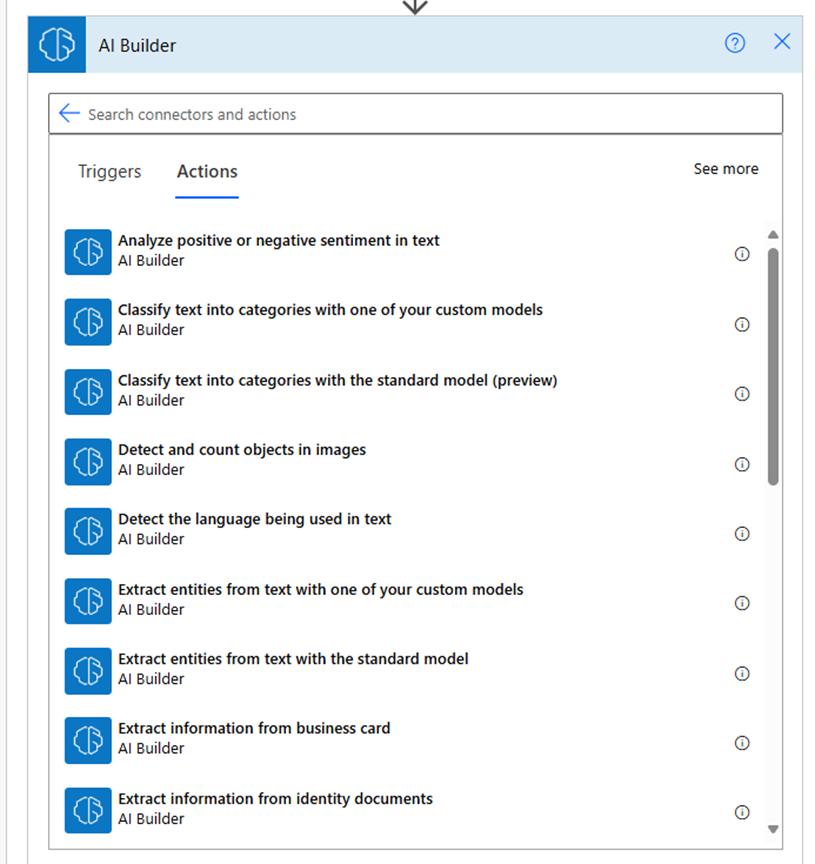Choose 'Extract information from business card'

tap(254, 728)
